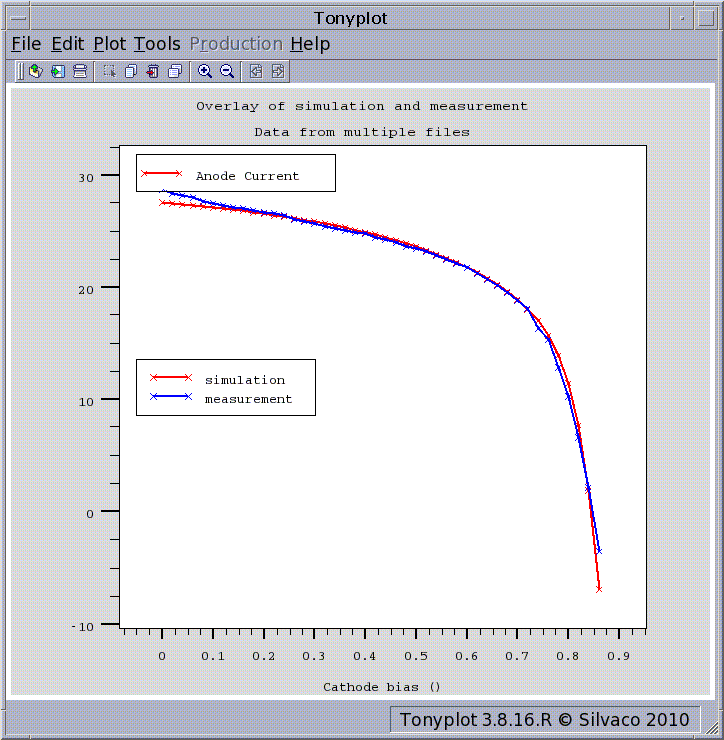This screenshot has width=724, height=740.
Task: Click the Tonyplot title bar text
Action: pyautogui.click(x=351, y=18)
